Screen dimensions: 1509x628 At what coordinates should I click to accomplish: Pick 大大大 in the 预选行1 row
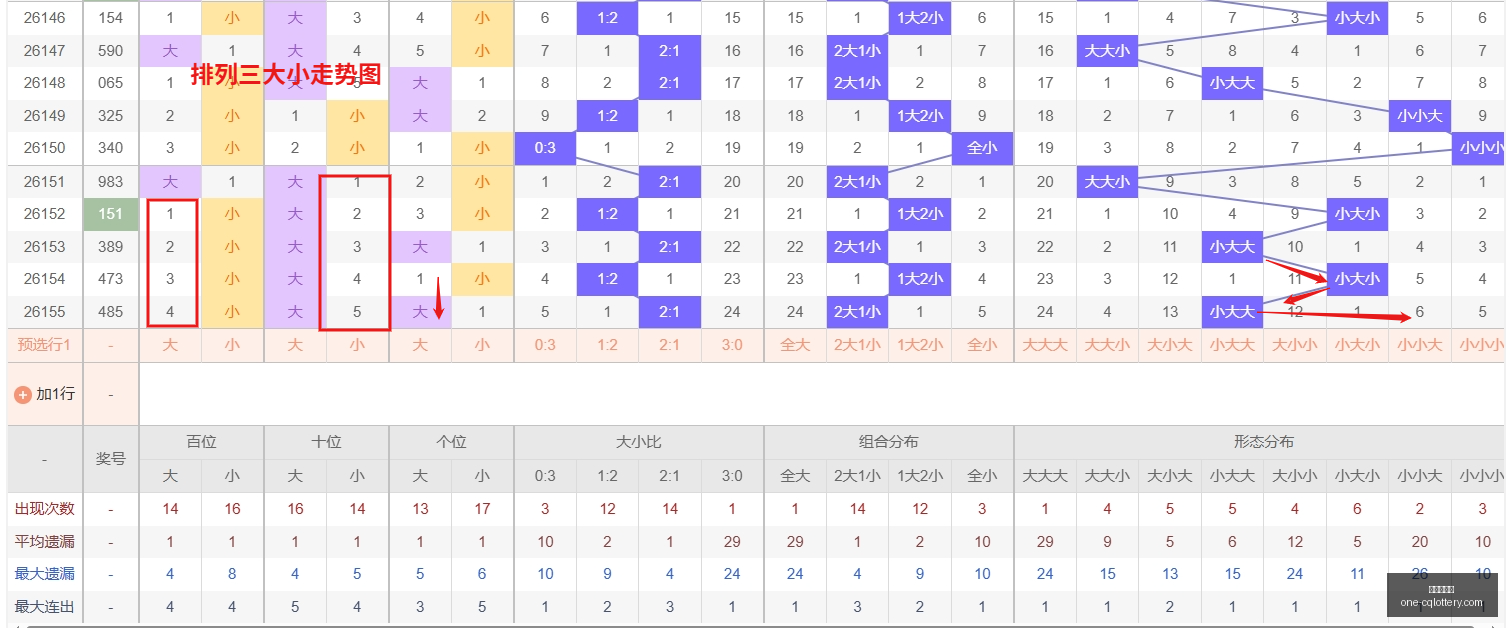tap(1045, 345)
